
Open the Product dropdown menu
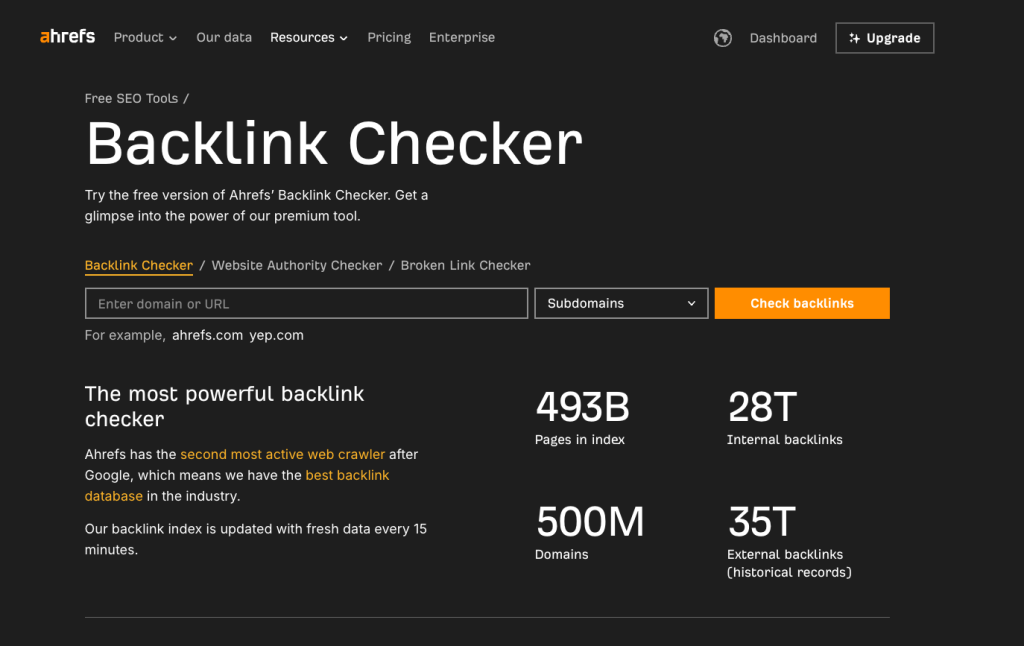click(x=139, y=37)
